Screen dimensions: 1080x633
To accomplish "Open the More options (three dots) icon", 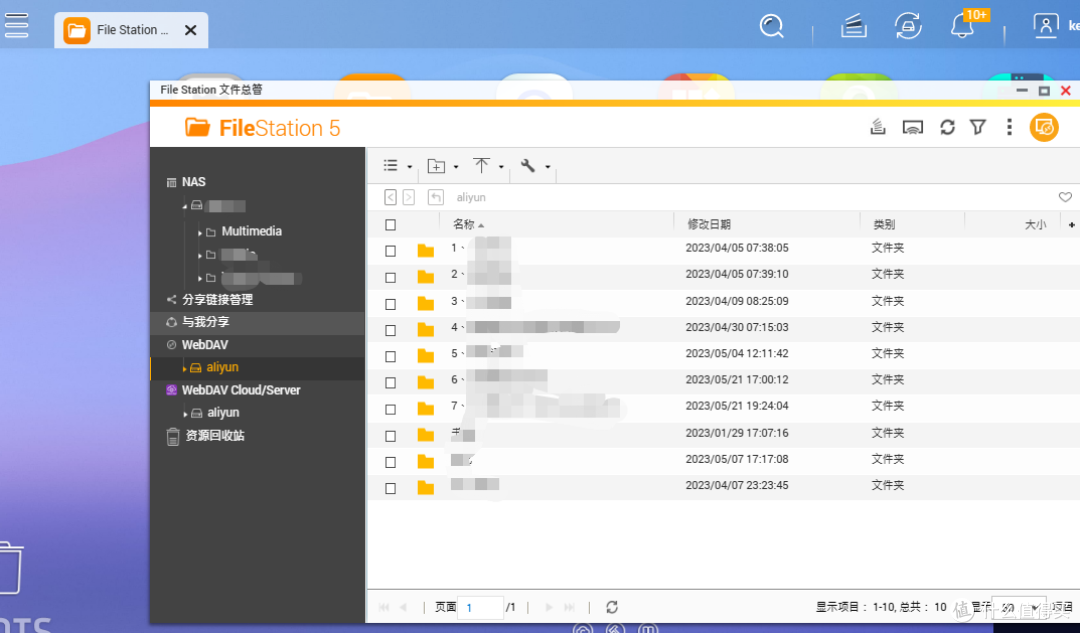I will click(x=1009, y=127).
